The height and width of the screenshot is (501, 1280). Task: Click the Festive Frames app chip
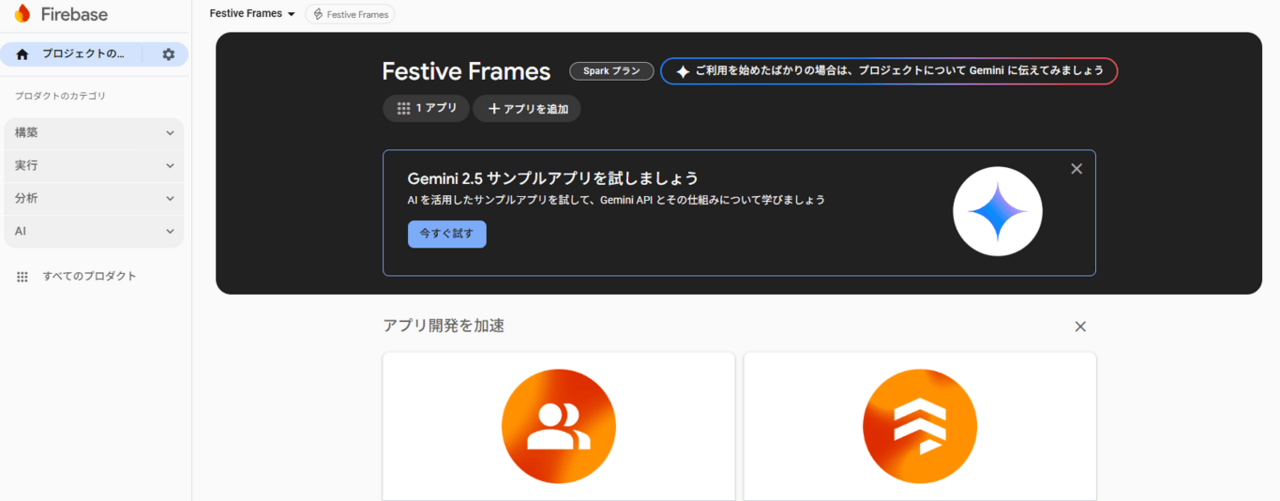click(350, 15)
